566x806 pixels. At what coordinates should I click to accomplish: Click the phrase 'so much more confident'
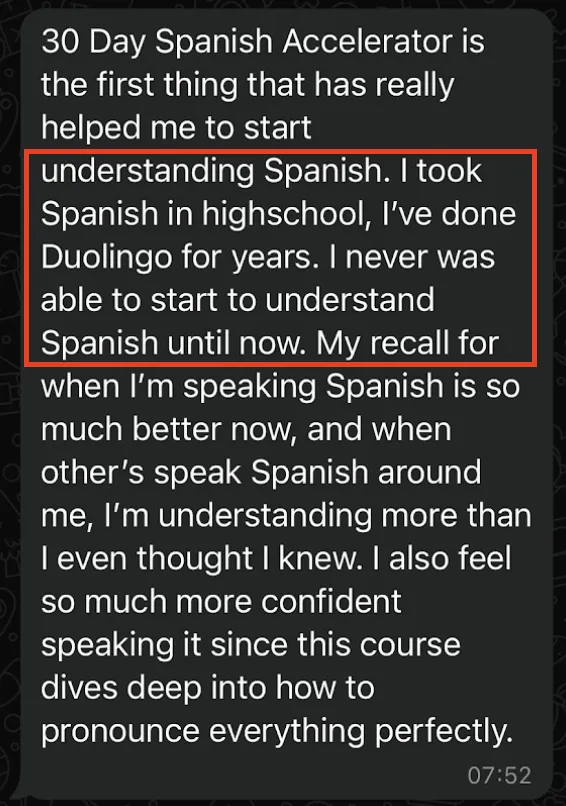tap(221, 602)
